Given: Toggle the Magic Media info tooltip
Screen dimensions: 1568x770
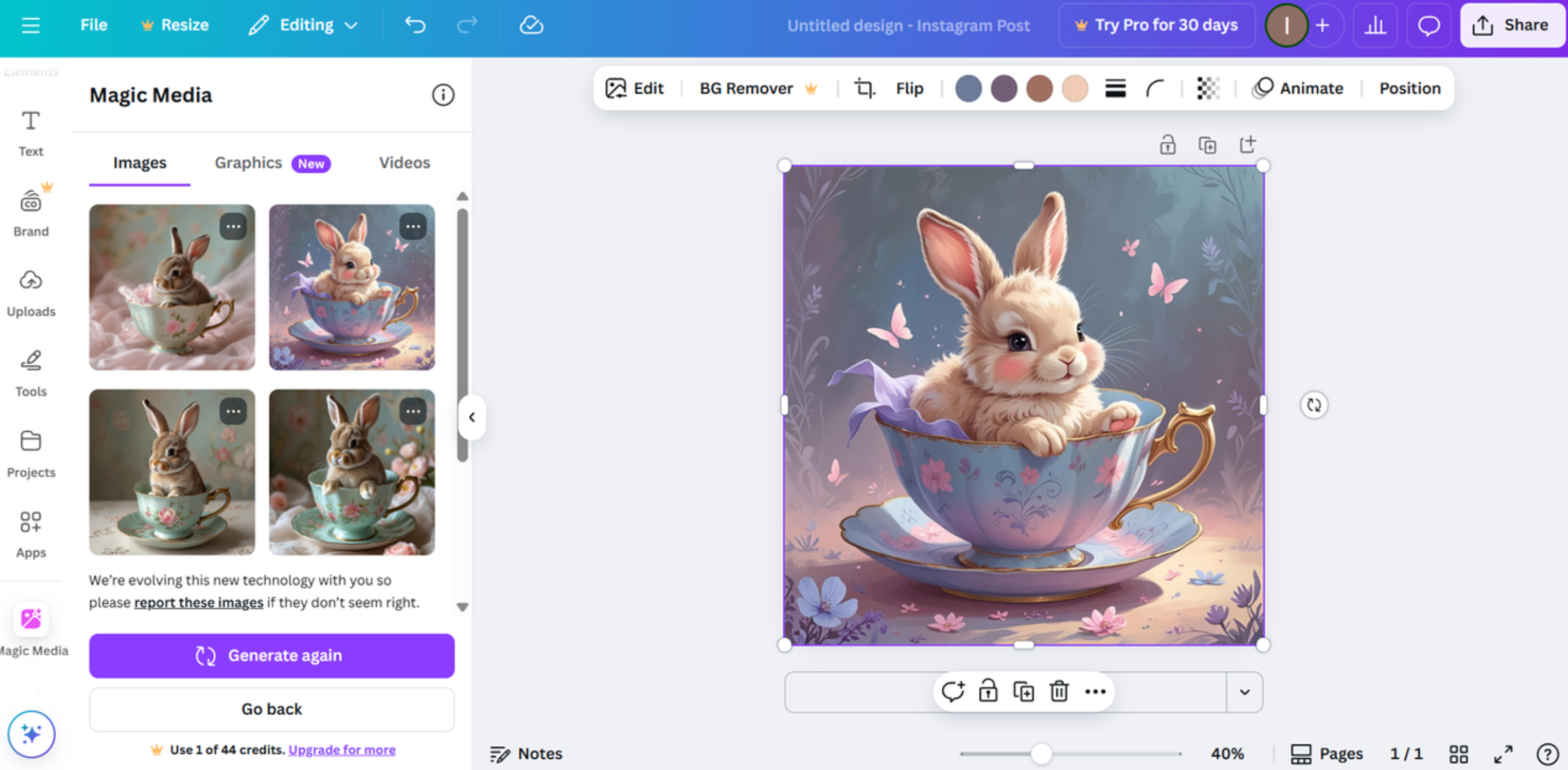Looking at the screenshot, I should (443, 95).
